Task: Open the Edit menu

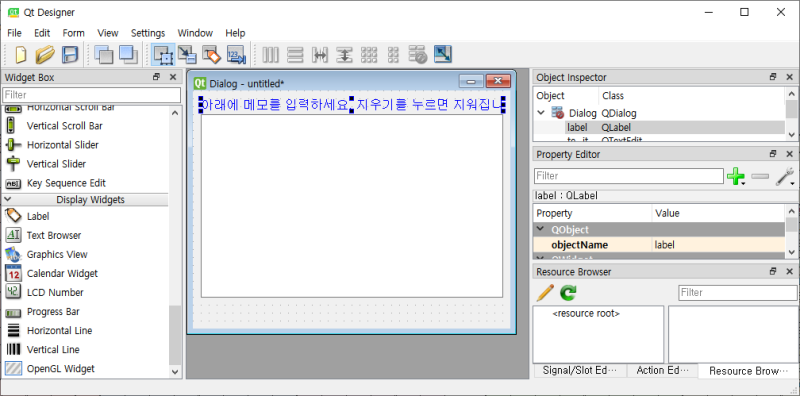Action: pyautogui.click(x=42, y=33)
